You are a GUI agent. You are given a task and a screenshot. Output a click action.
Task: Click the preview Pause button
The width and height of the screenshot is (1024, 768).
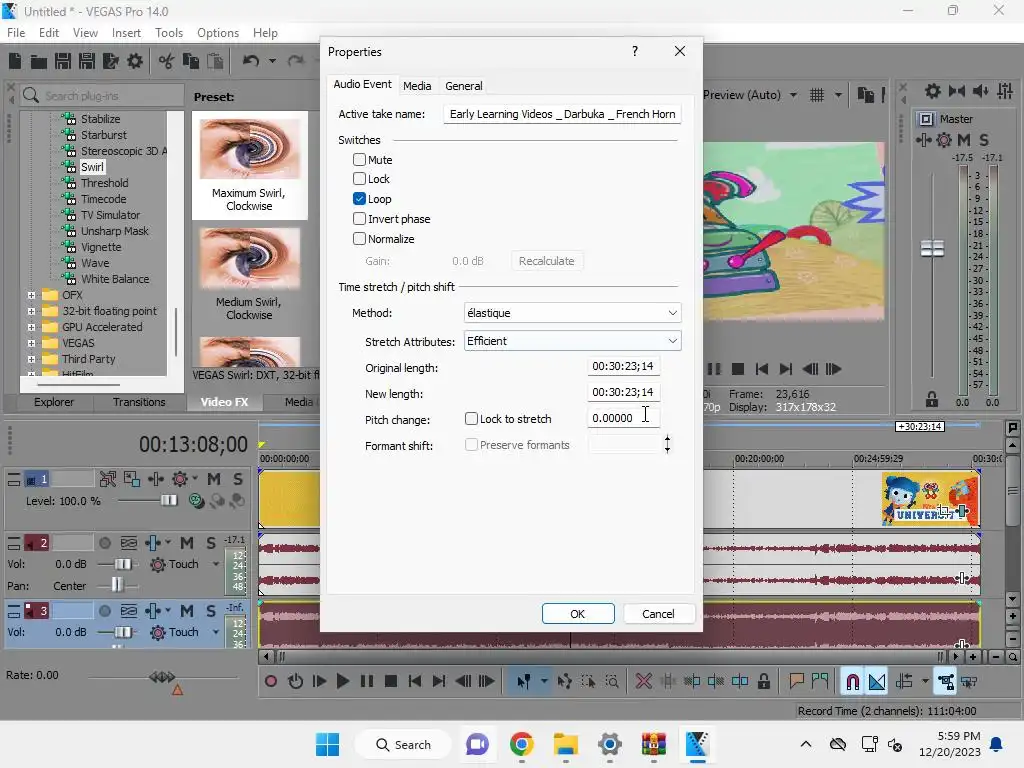pyautogui.click(x=714, y=369)
